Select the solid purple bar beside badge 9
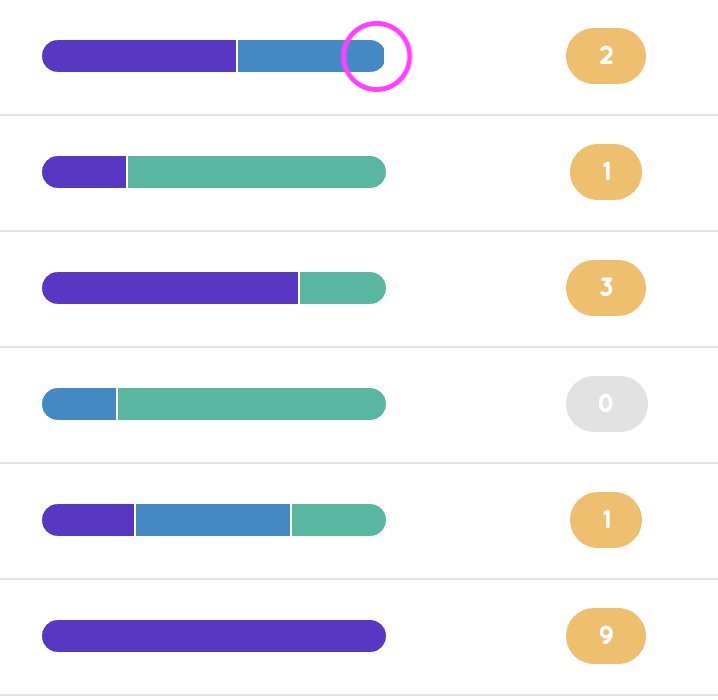The image size is (718, 700). (x=214, y=635)
